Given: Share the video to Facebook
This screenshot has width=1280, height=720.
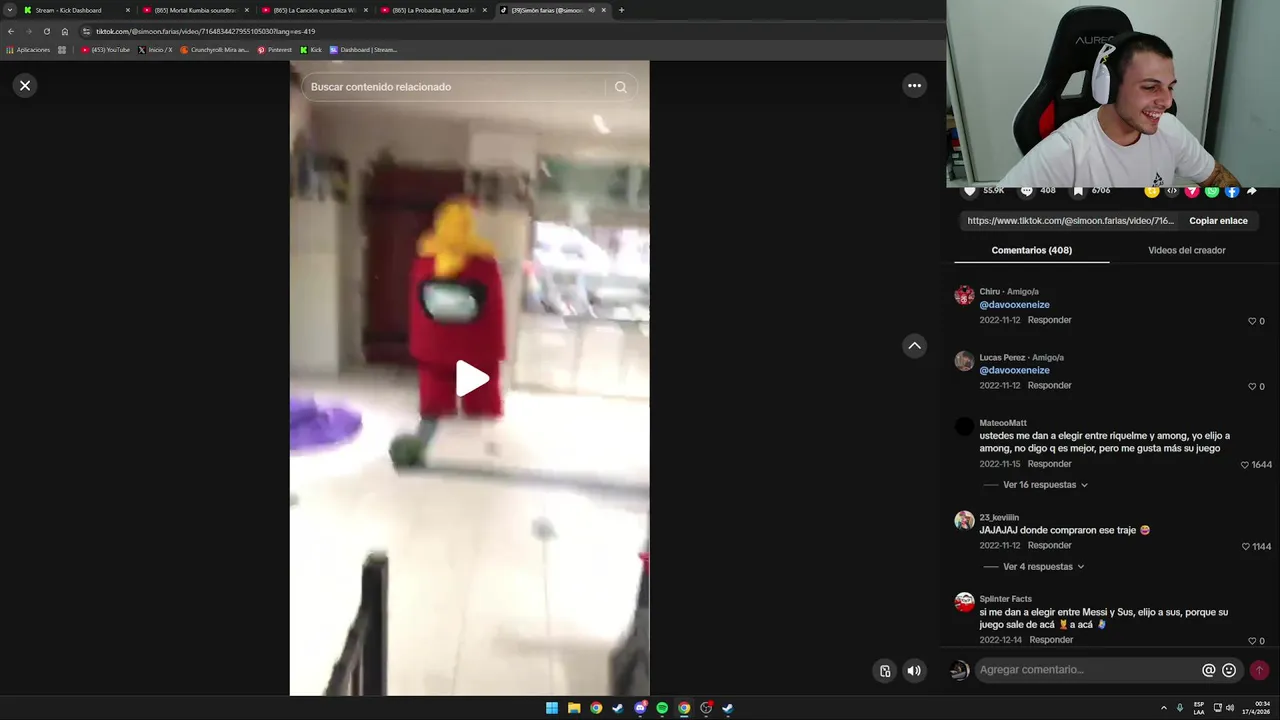Looking at the screenshot, I should pyautogui.click(x=1232, y=191).
